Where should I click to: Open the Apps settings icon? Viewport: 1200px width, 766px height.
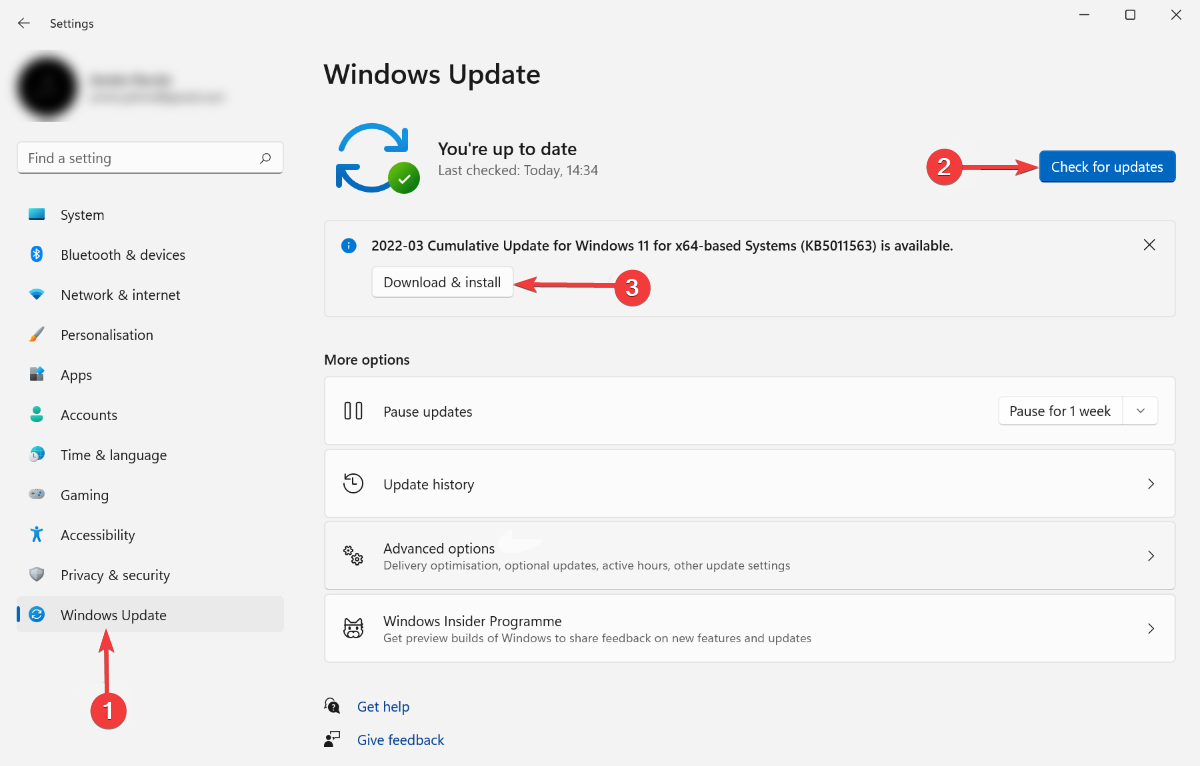38,374
